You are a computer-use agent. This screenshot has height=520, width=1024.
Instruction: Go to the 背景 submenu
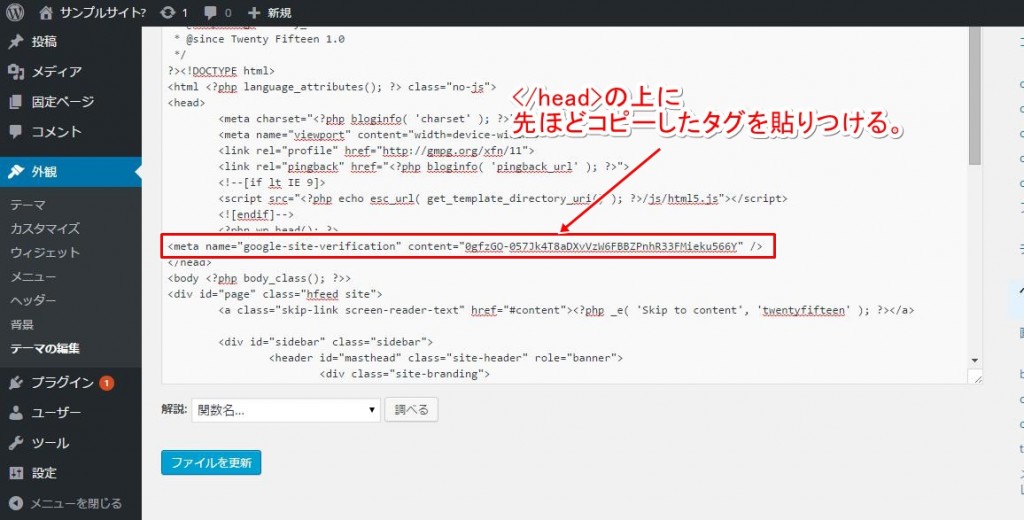tap(22, 325)
